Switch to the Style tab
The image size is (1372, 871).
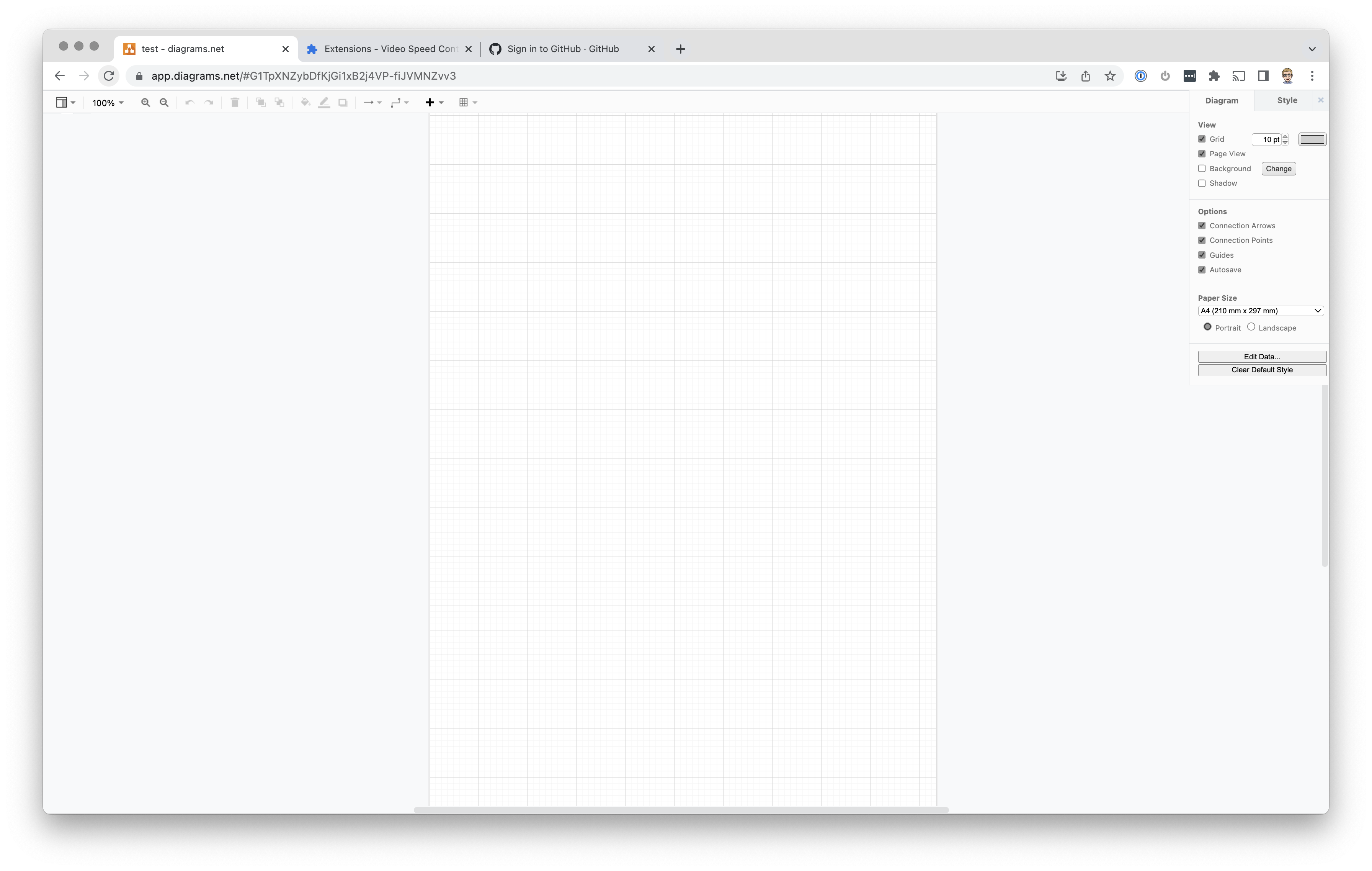[1287, 100]
